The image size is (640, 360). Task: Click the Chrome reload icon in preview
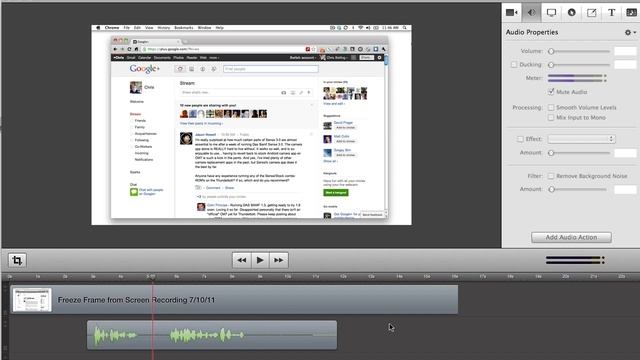129,49
